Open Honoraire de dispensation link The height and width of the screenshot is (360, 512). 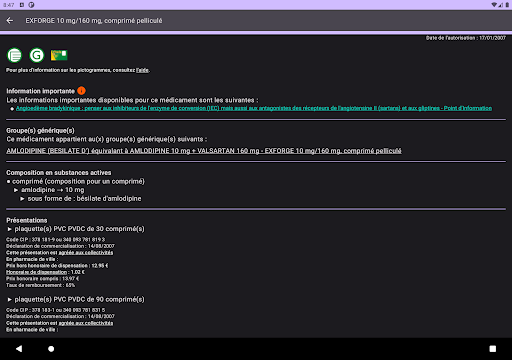click(x=37, y=272)
